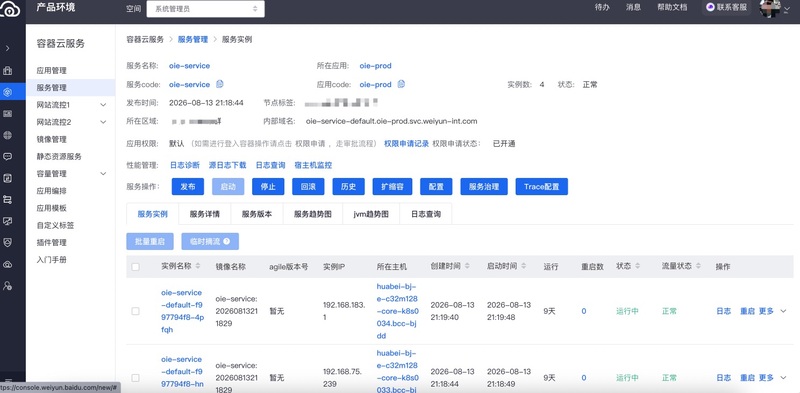The height and width of the screenshot is (393, 800).
Task: Expand the 网站流控1 menu
Action: click(103, 105)
